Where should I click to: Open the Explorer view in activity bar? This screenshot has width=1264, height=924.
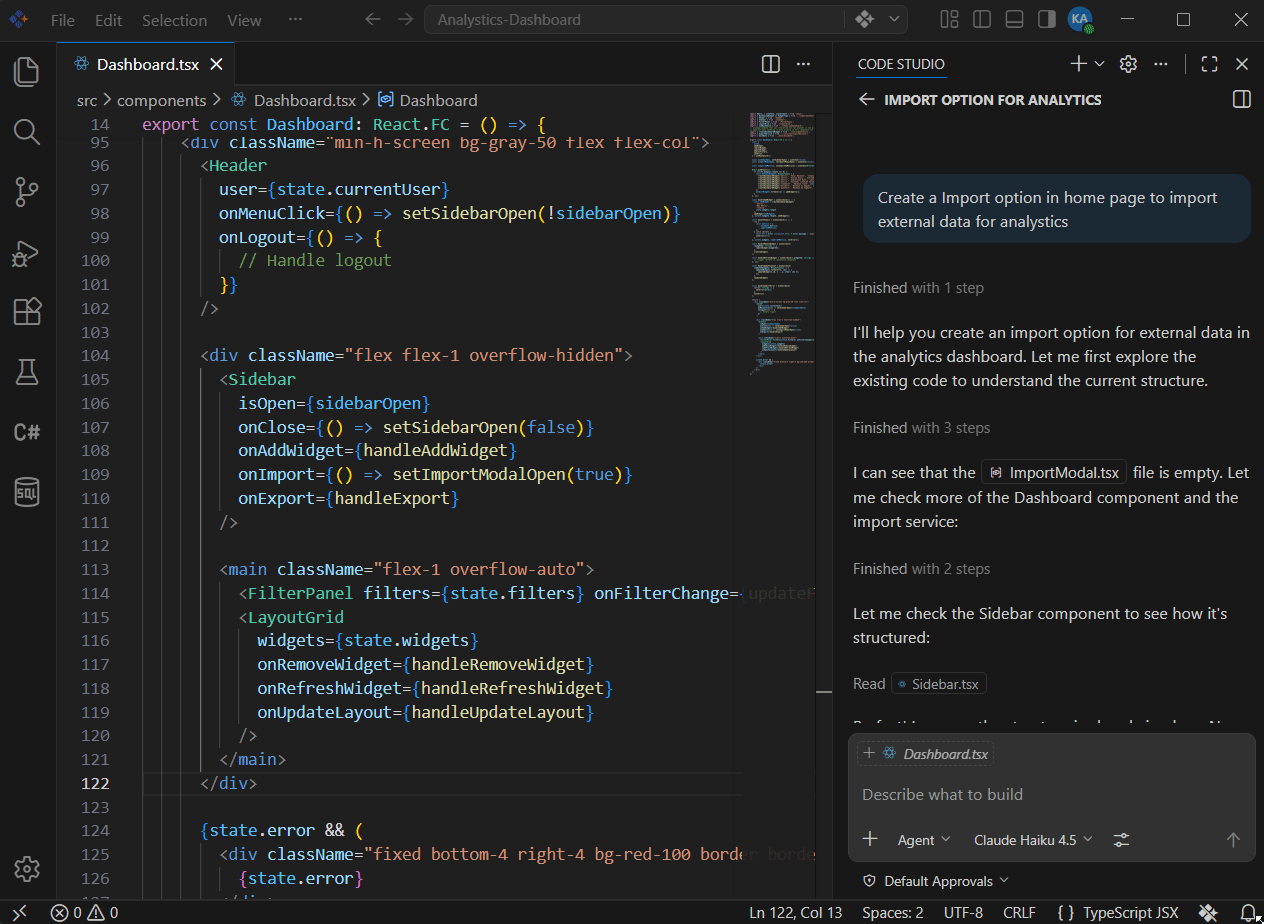[27, 71]
